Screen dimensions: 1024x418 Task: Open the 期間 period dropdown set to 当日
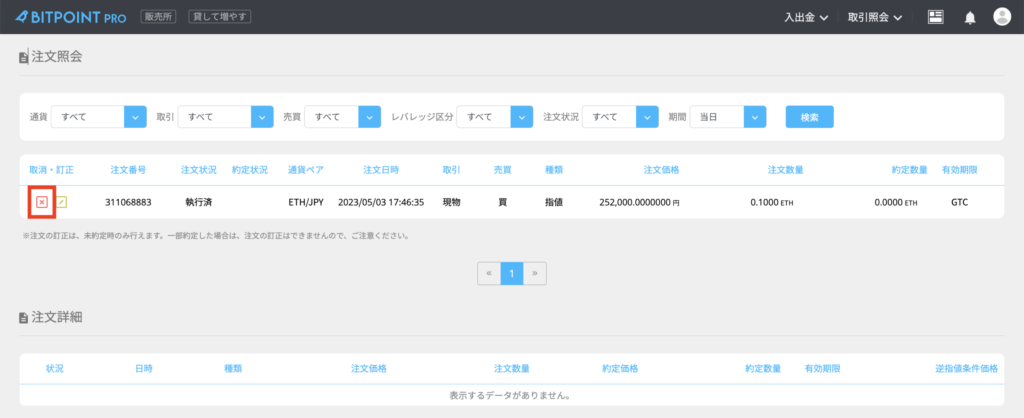click(x=728, y=117)
